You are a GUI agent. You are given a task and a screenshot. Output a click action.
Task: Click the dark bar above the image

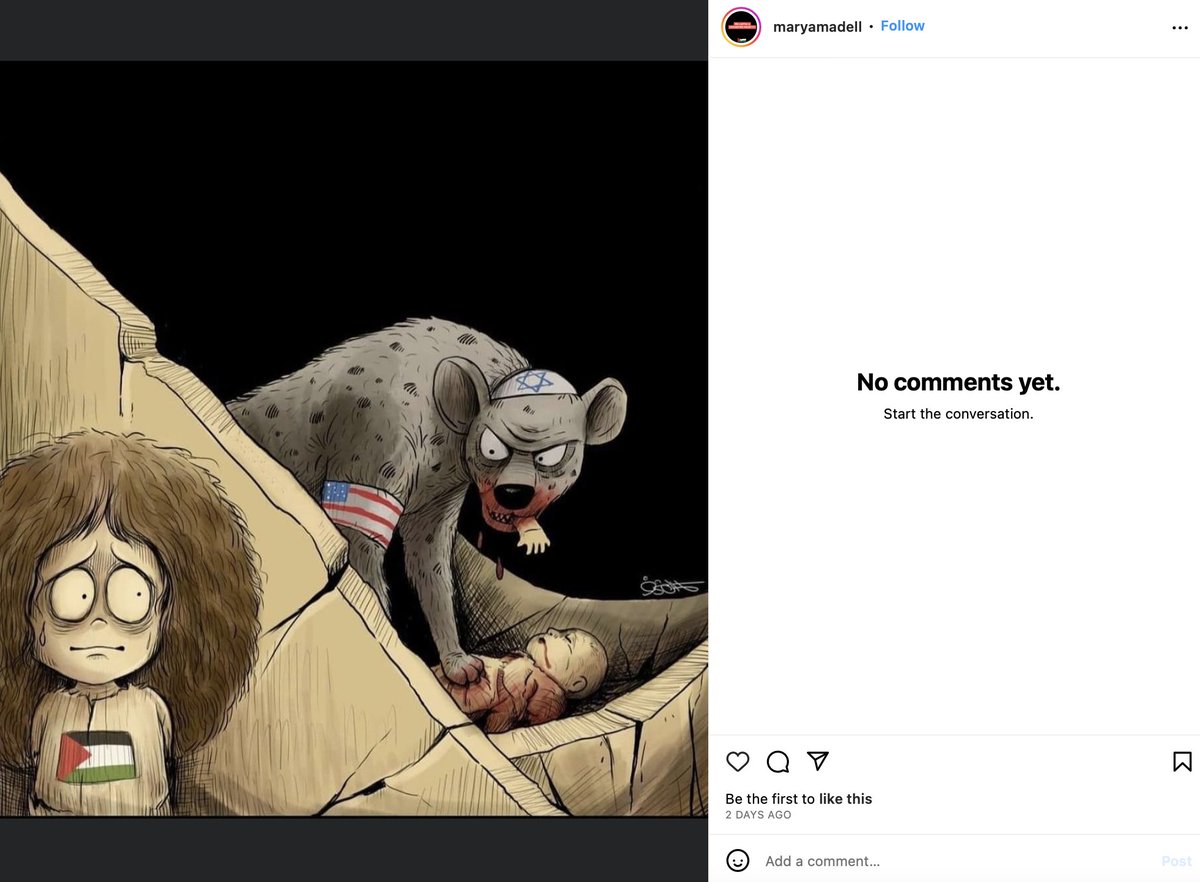click(x=354, y=30)
